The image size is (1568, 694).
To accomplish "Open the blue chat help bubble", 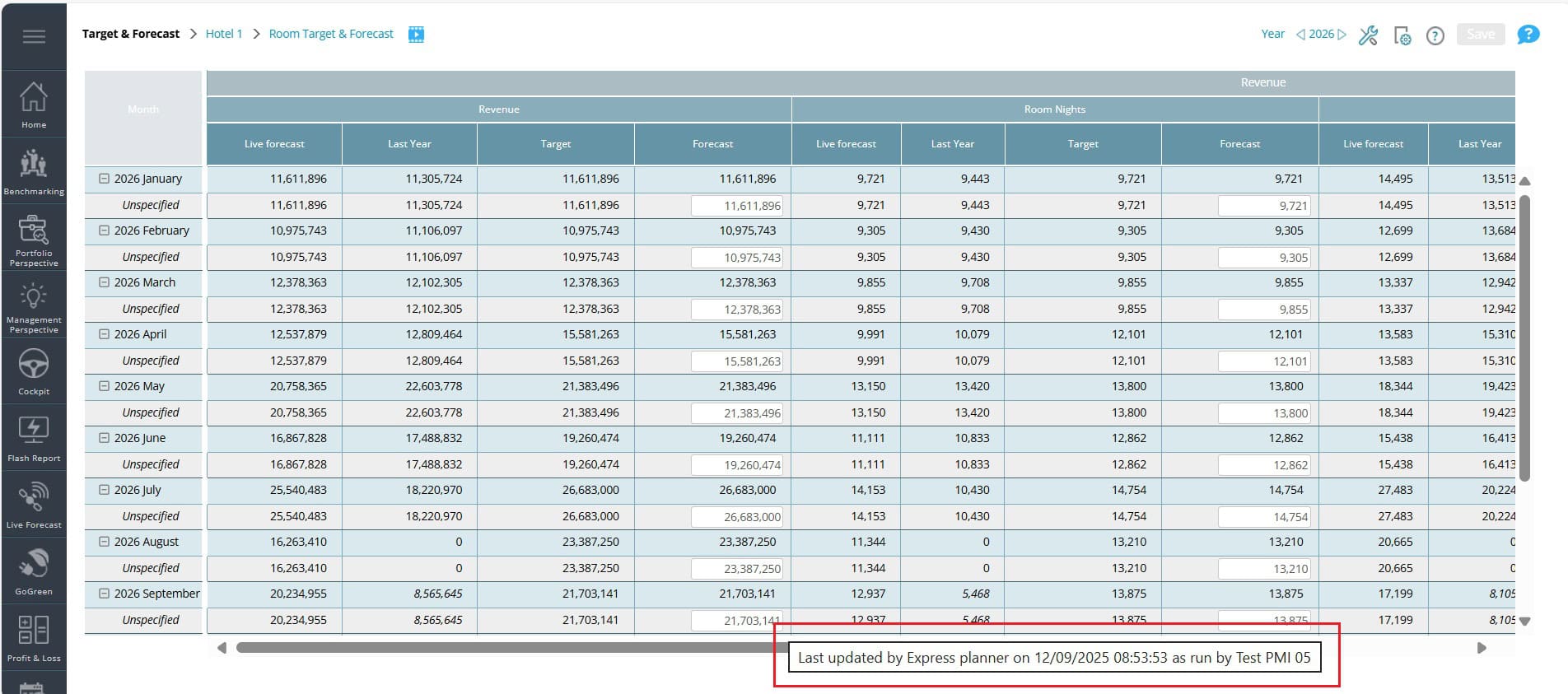I will tap(1528, 35).
